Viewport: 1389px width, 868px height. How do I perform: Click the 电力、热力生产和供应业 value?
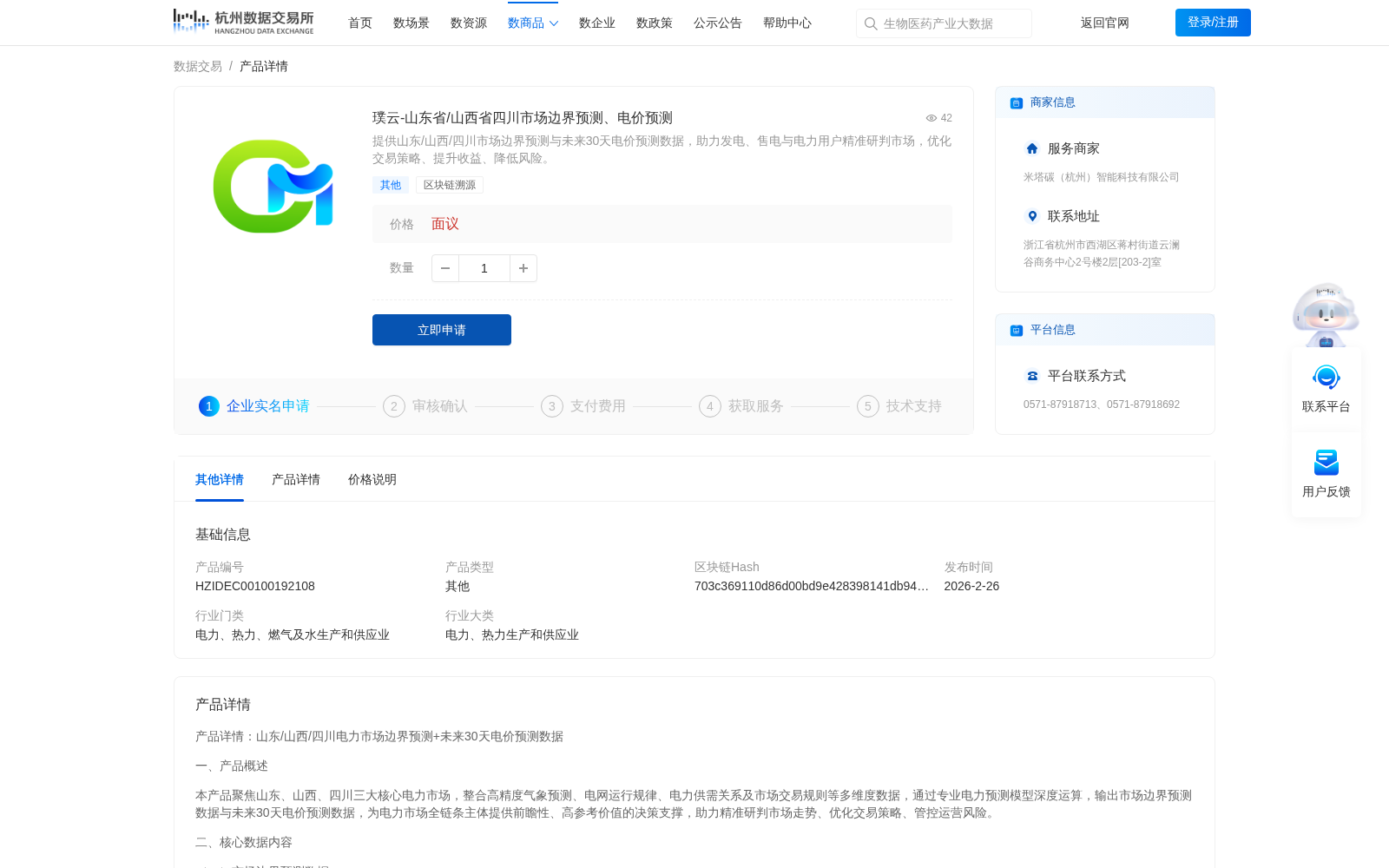point(512,635)
